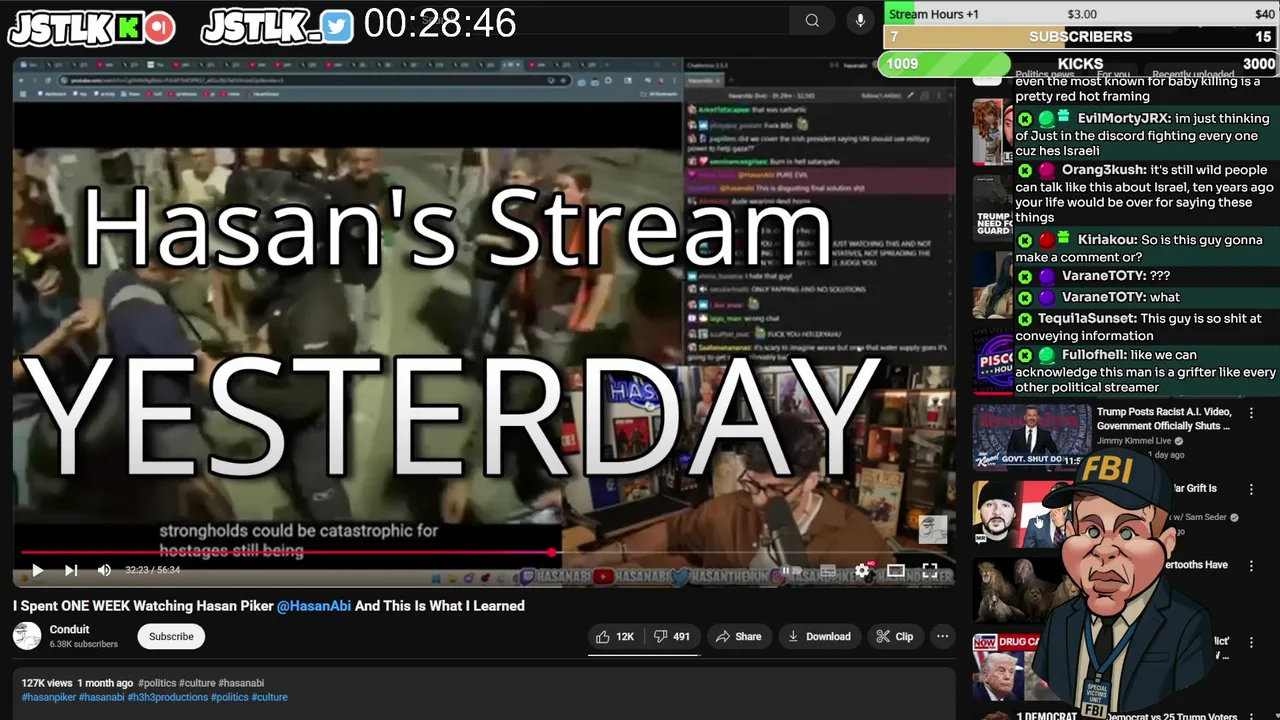The height and width of the screenshot is (720, 1280).
Task: Enter fullscreen mode
Action: coord(929,571)
